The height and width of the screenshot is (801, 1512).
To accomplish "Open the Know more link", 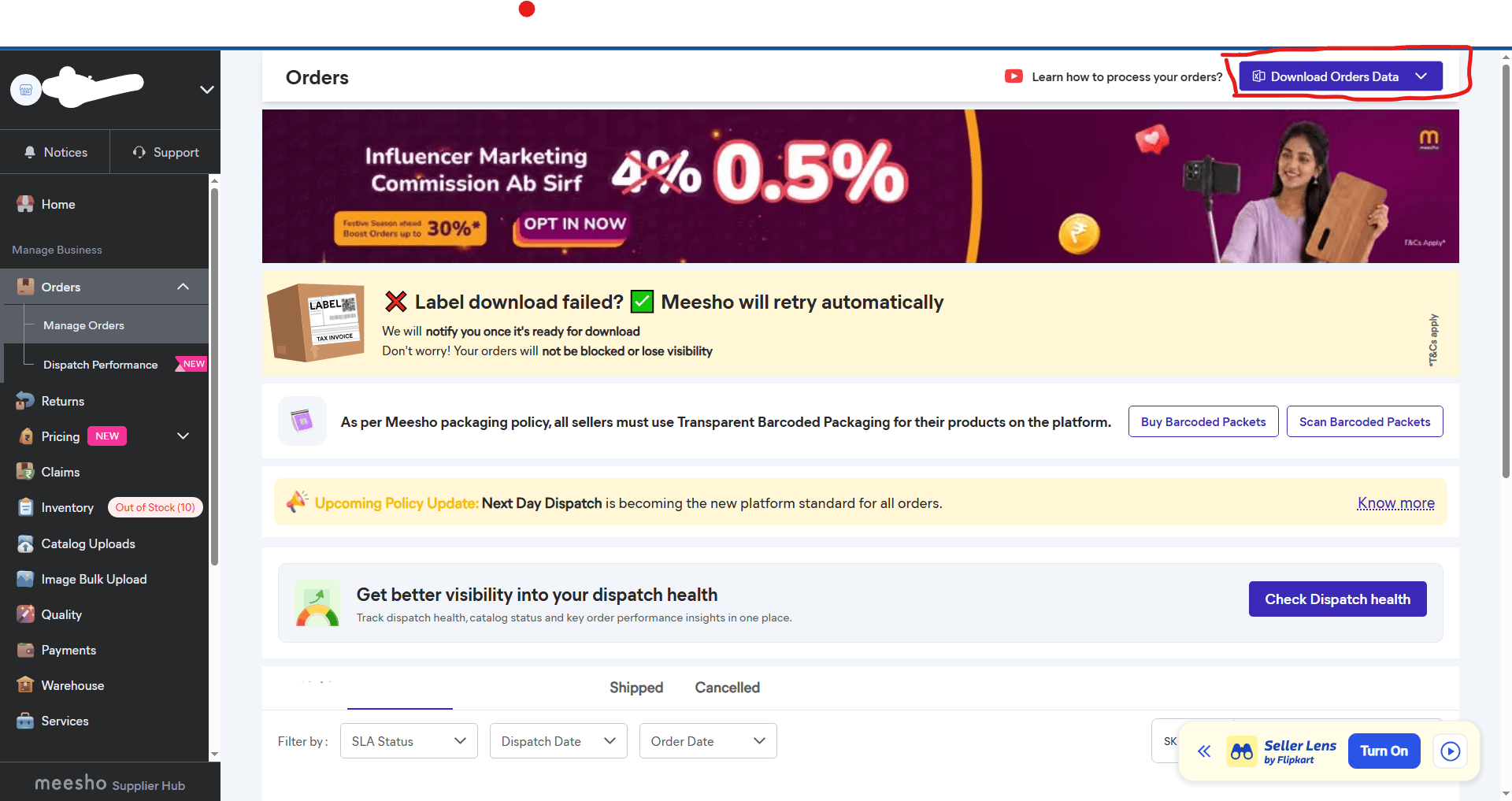I will (1396, 503).
